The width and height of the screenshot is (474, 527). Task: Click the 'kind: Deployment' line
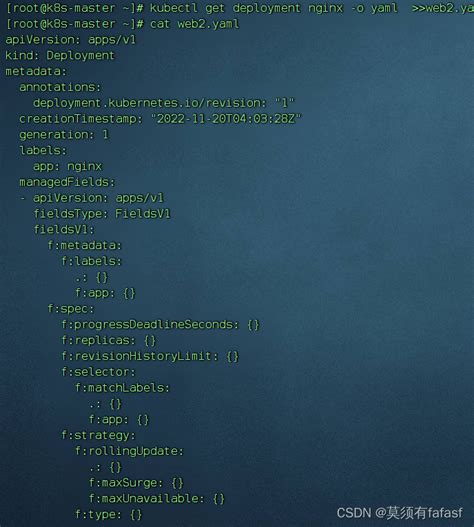pos(60,55)
